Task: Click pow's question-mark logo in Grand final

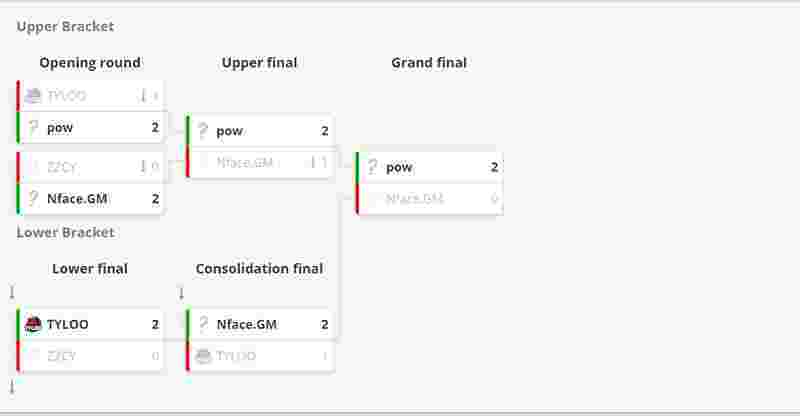Action: point(373,167)
